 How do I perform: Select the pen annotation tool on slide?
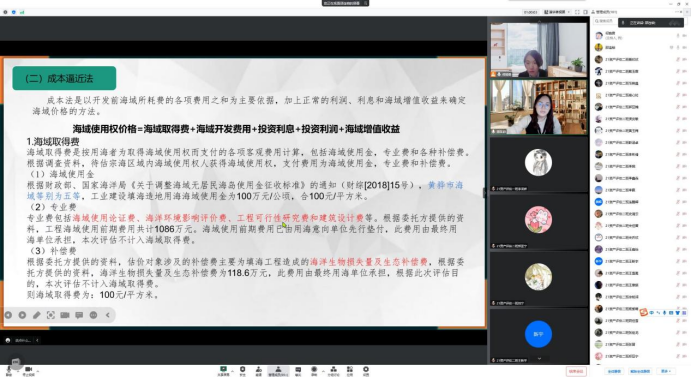point(37,315)
